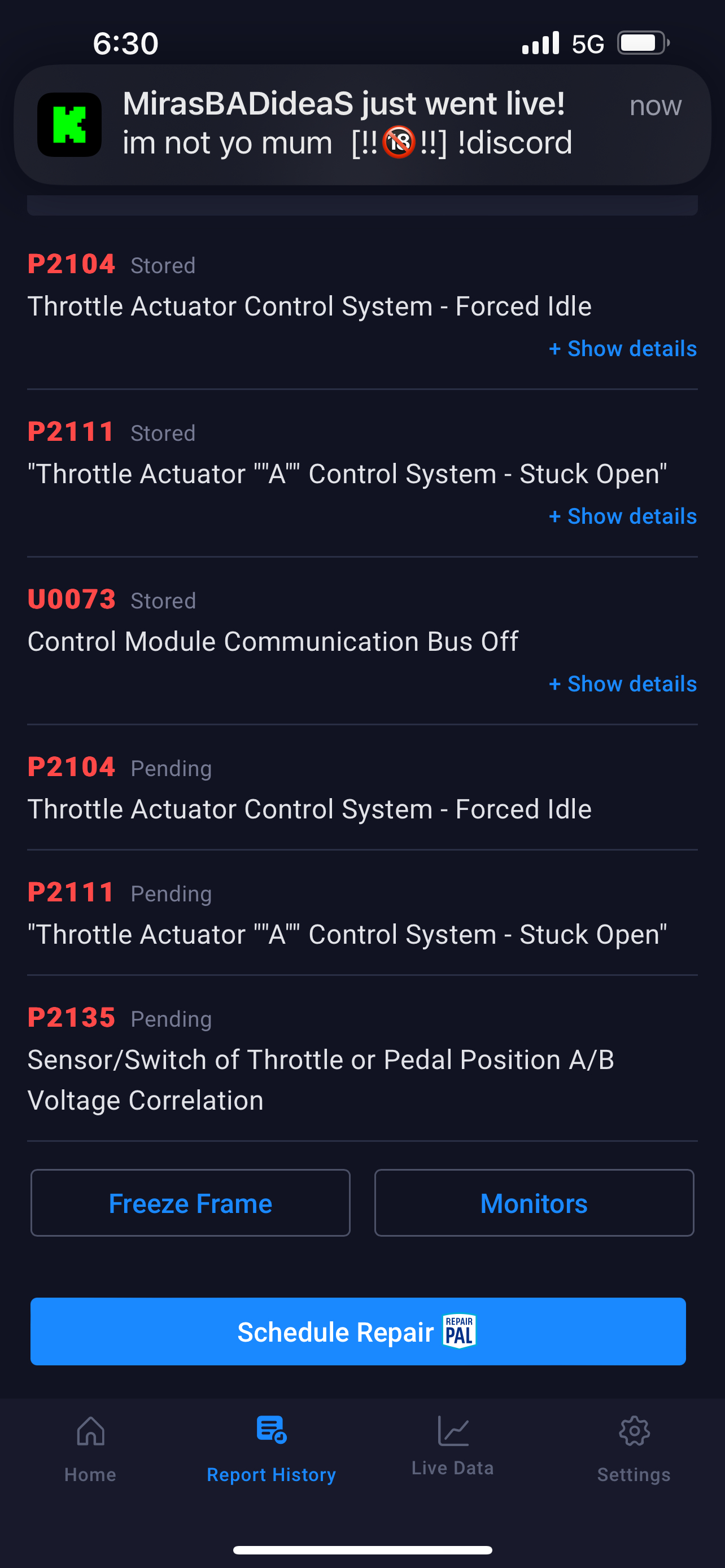The height and width of the screenshot is (1568, 725).
Task: Show details for stored P2111 code
Action: pyautogui.click(x=623, y=516)
